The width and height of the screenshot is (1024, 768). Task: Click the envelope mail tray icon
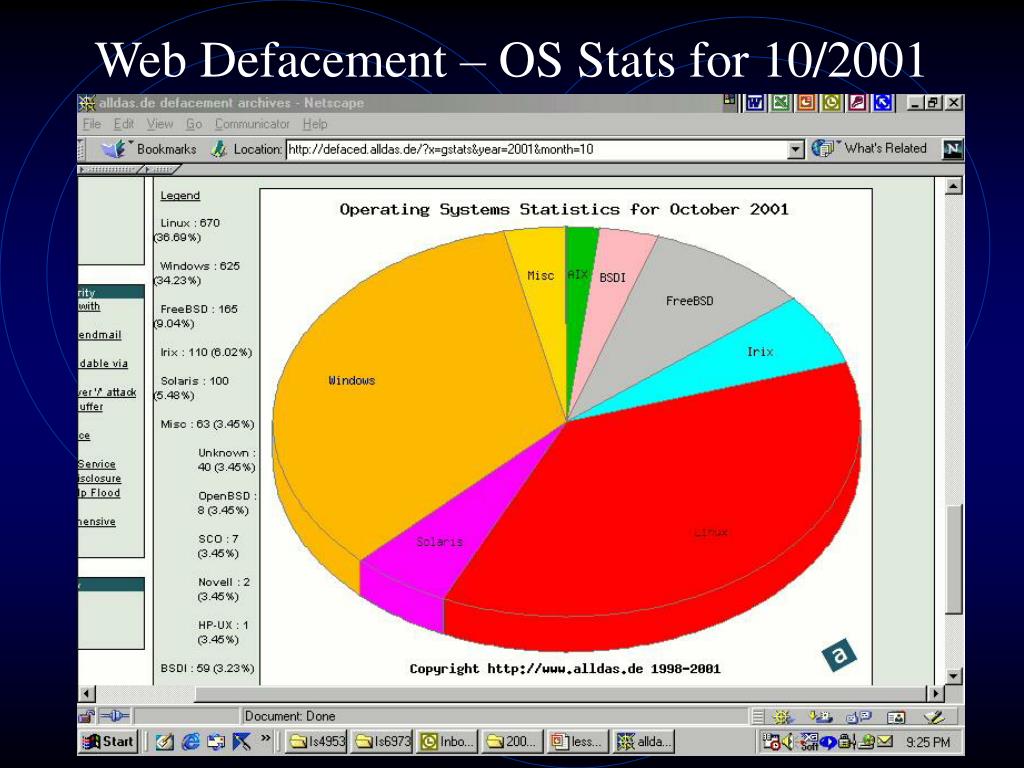coord(884,741)
